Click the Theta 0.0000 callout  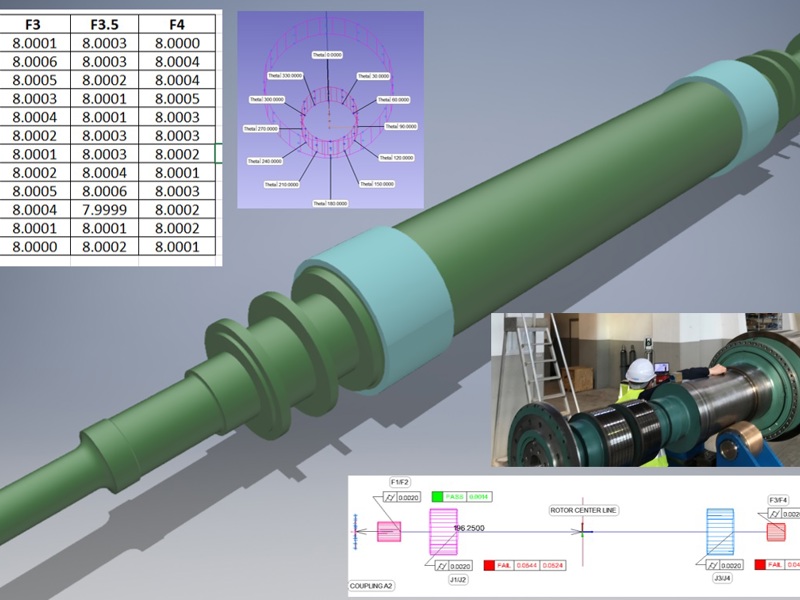pyautogui.click(x=328, y=53)
